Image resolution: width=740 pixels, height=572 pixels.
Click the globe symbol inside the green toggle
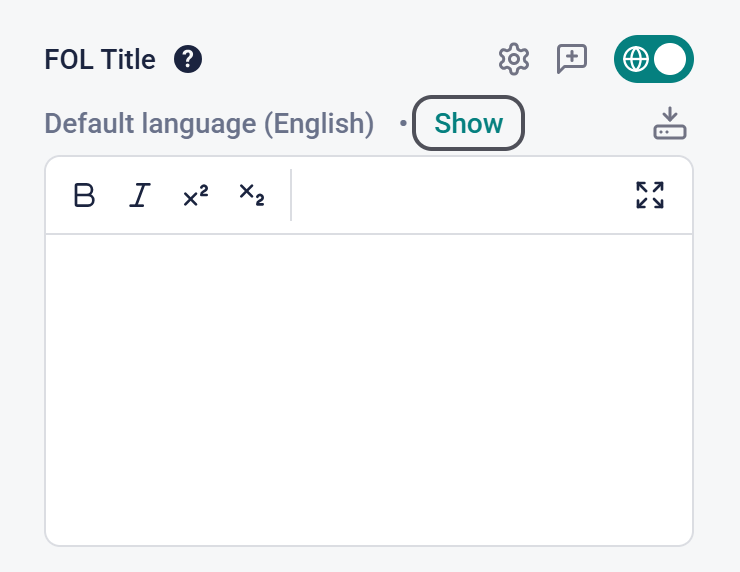[635, 60]
